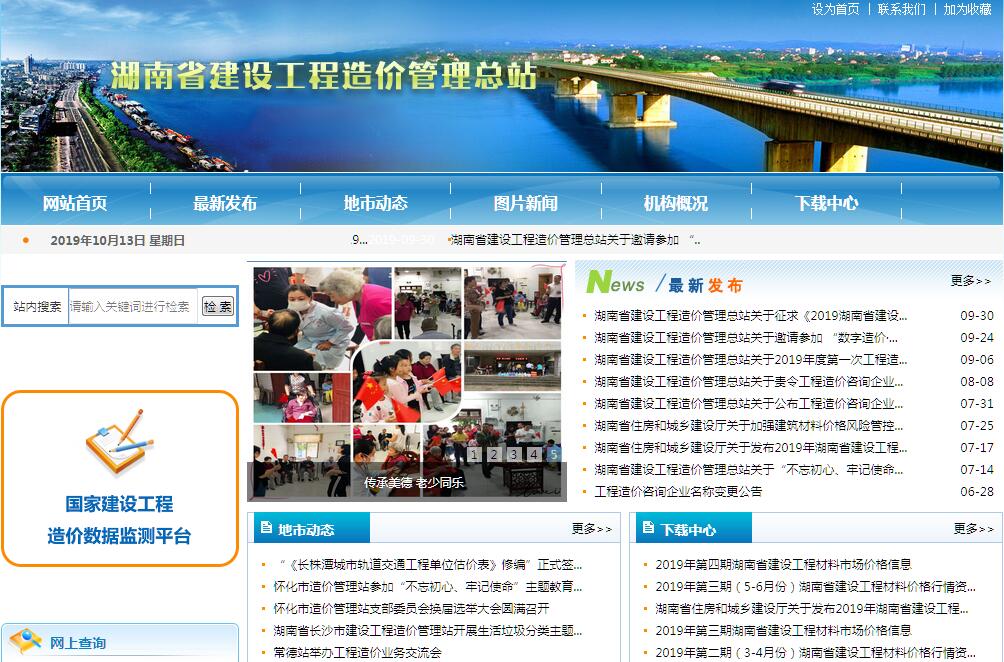Image resolution: width=1004 pixels, height=662 pixels.
Task: Jump to slide 3 in the photo carousel
Action: tap(513, 455)
